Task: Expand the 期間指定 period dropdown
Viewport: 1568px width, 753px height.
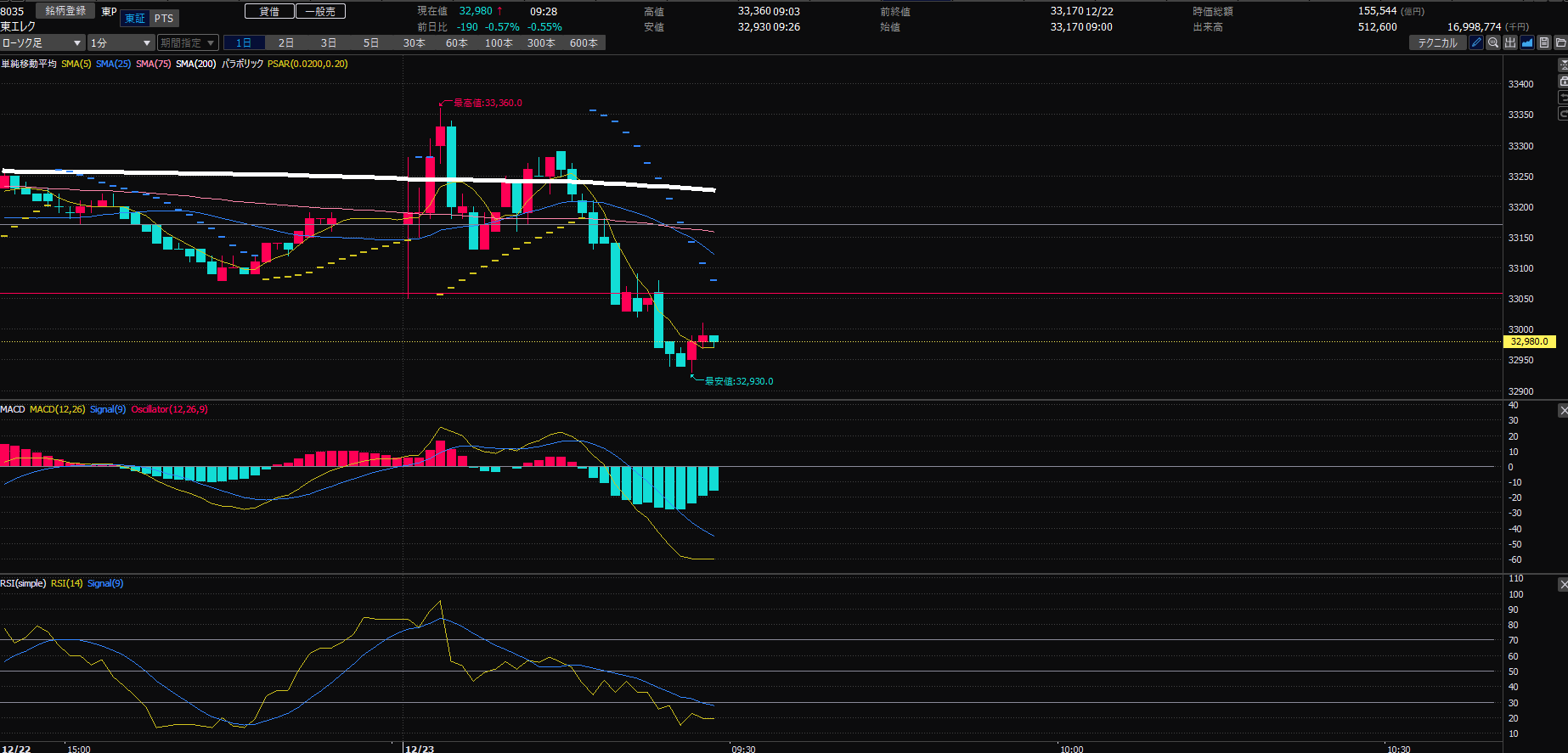Action: 188,42
